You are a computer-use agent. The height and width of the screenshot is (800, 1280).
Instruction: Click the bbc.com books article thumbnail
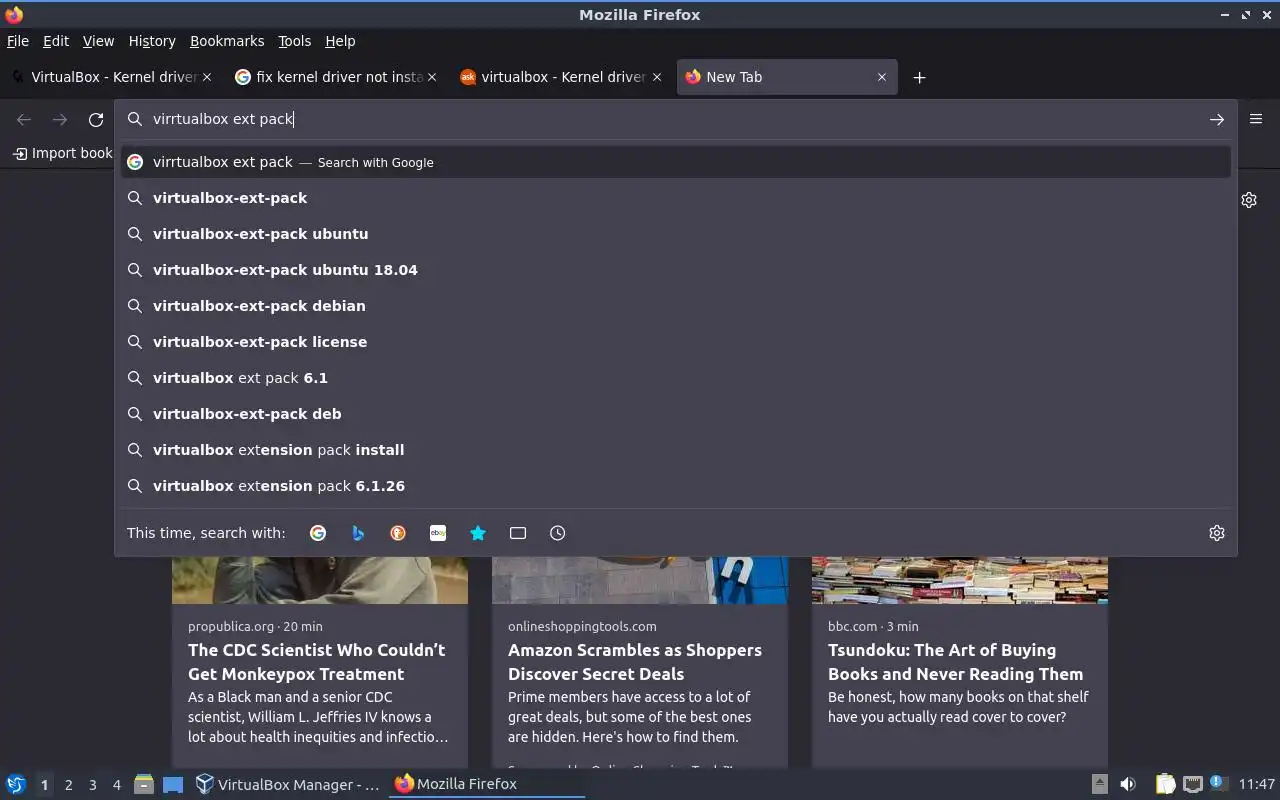pos(960,580)
